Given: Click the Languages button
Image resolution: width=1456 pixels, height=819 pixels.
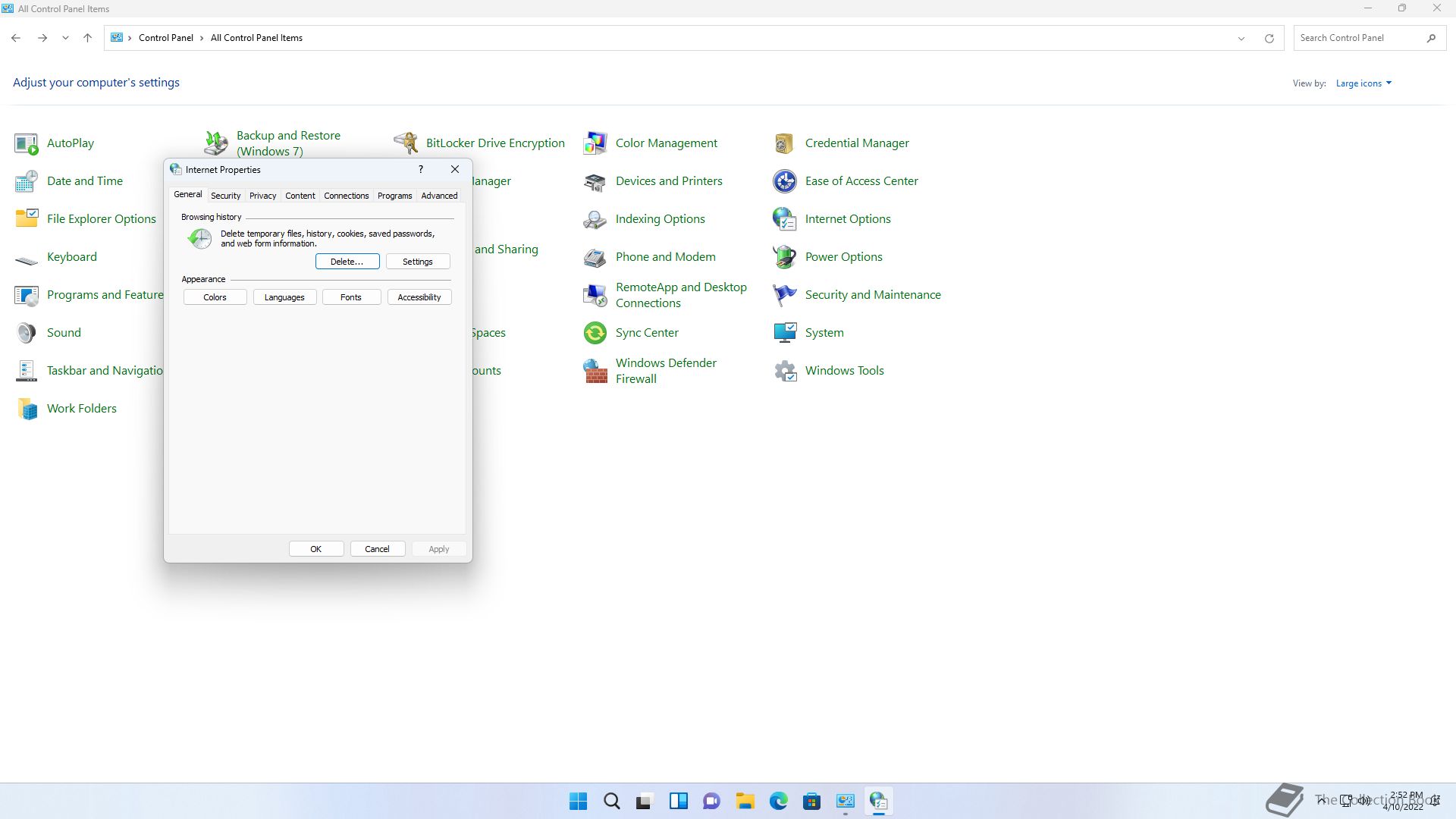Looking at the screenshot, I should click(284, 297).
